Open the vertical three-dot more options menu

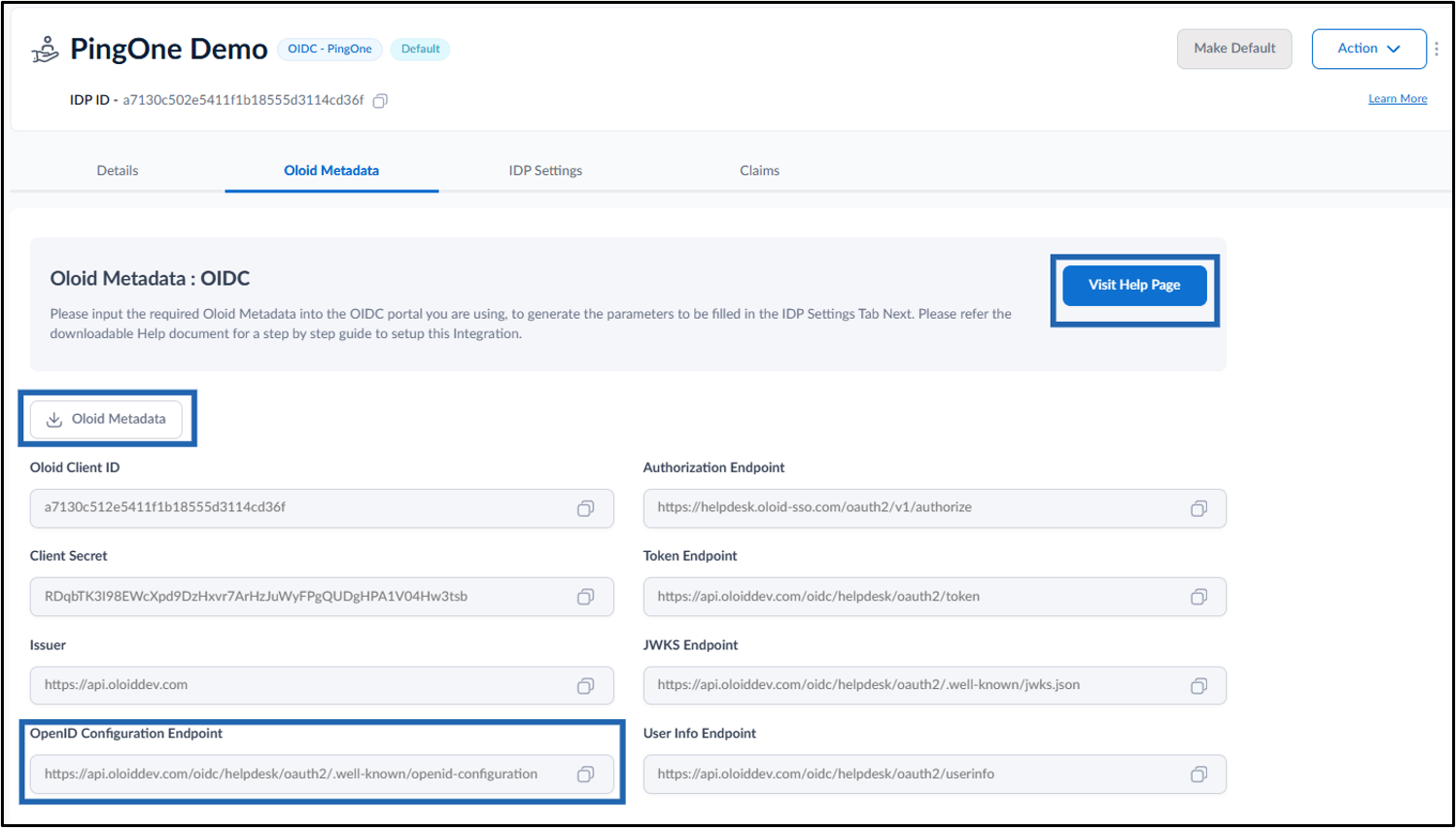(1437, 49)
